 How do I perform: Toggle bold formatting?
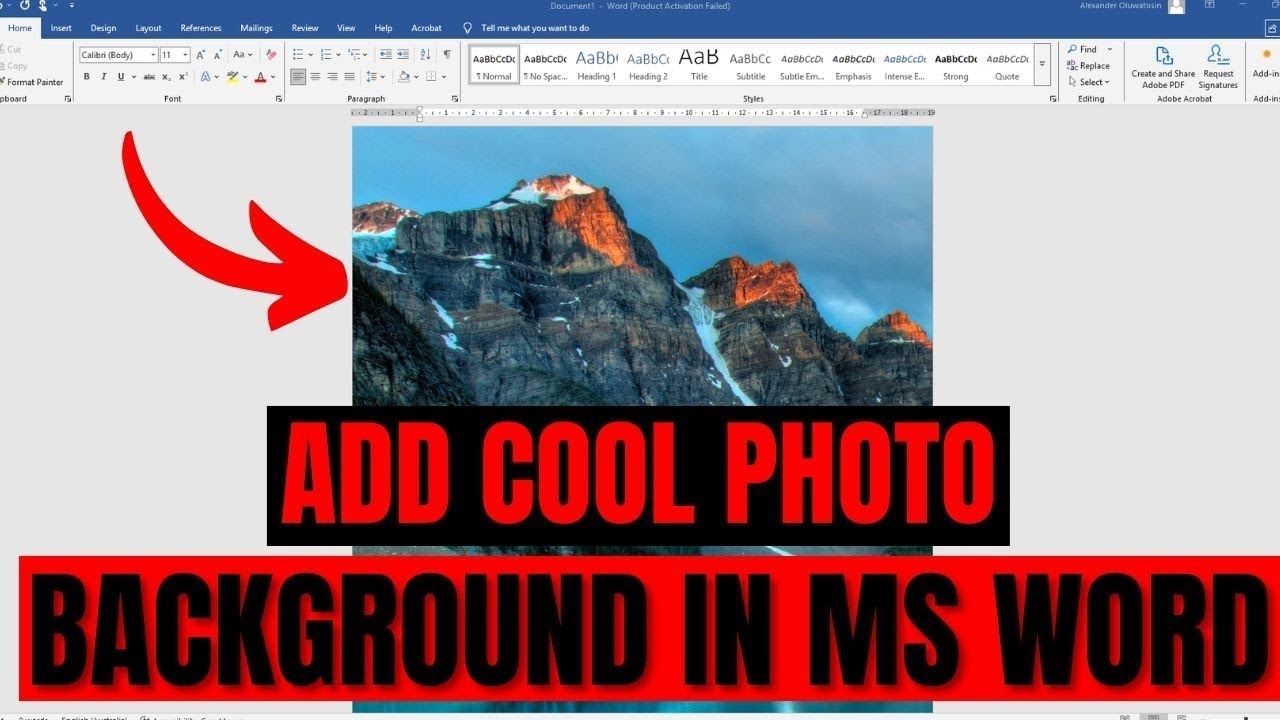pos(87,77)
